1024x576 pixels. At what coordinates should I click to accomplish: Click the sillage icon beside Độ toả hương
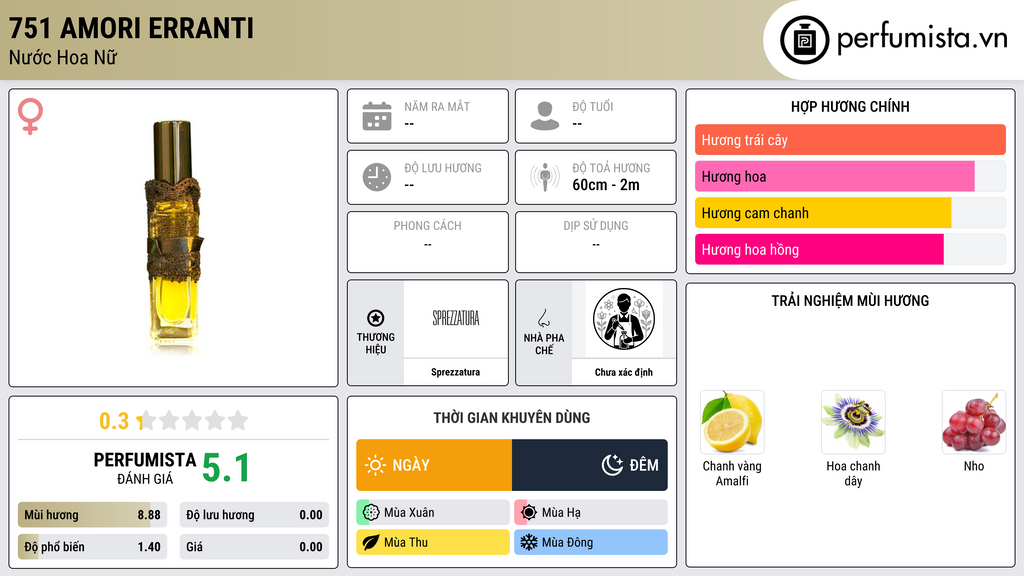pyautogui.click(x=545, y=177)
